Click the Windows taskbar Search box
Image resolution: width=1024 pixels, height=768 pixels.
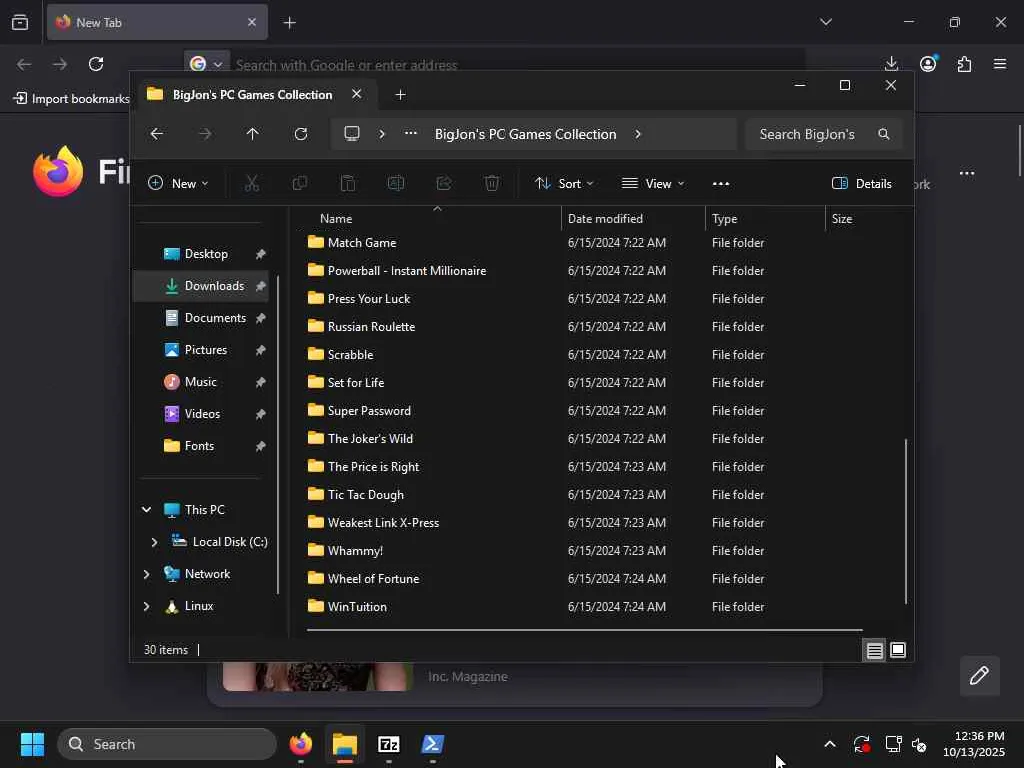click(167, 744)
